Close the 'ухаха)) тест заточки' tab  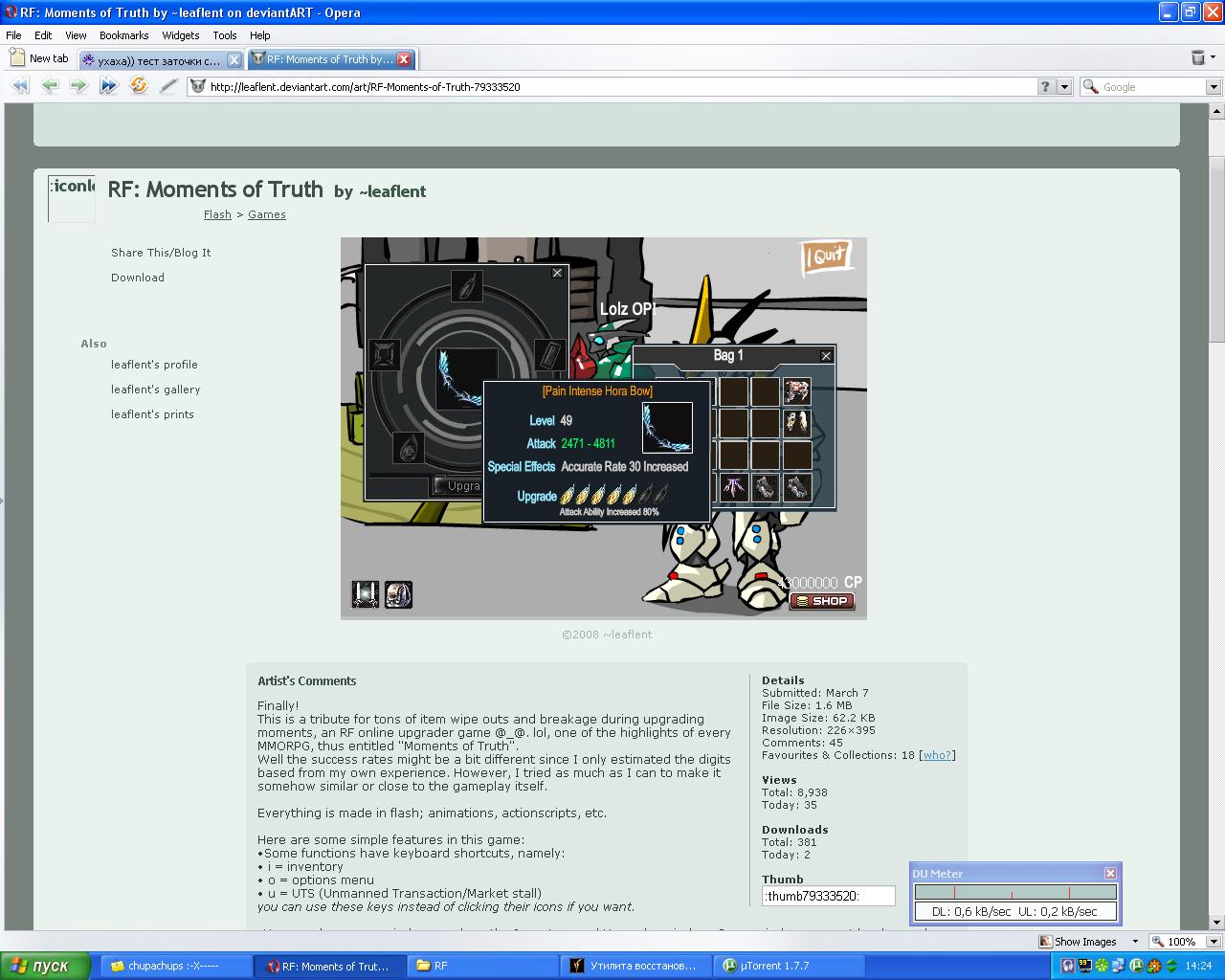[x=234, y=60]
